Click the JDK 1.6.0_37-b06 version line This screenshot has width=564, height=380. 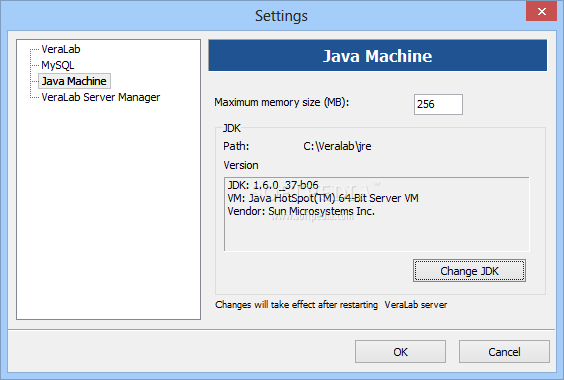(x=273, y=185)
